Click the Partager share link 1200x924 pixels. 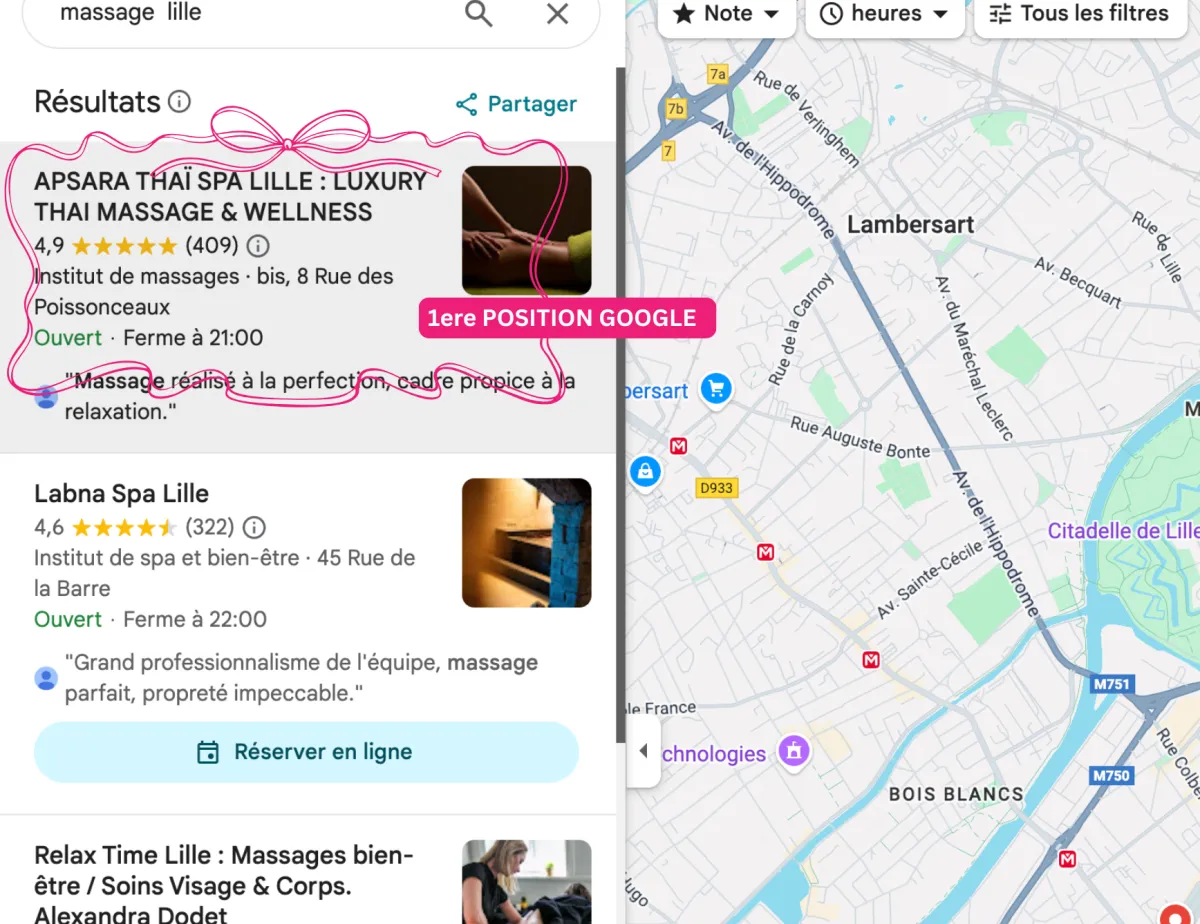516,104
